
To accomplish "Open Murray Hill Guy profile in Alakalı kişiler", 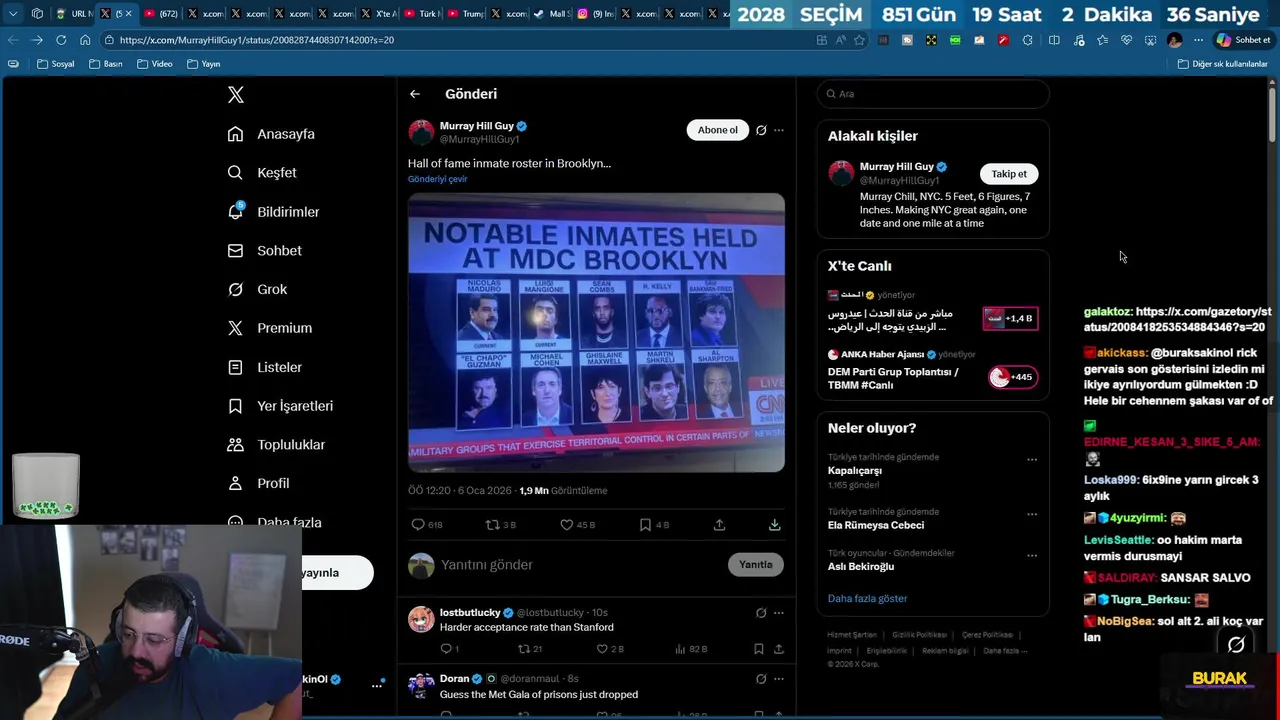I will tap(896, 167).
